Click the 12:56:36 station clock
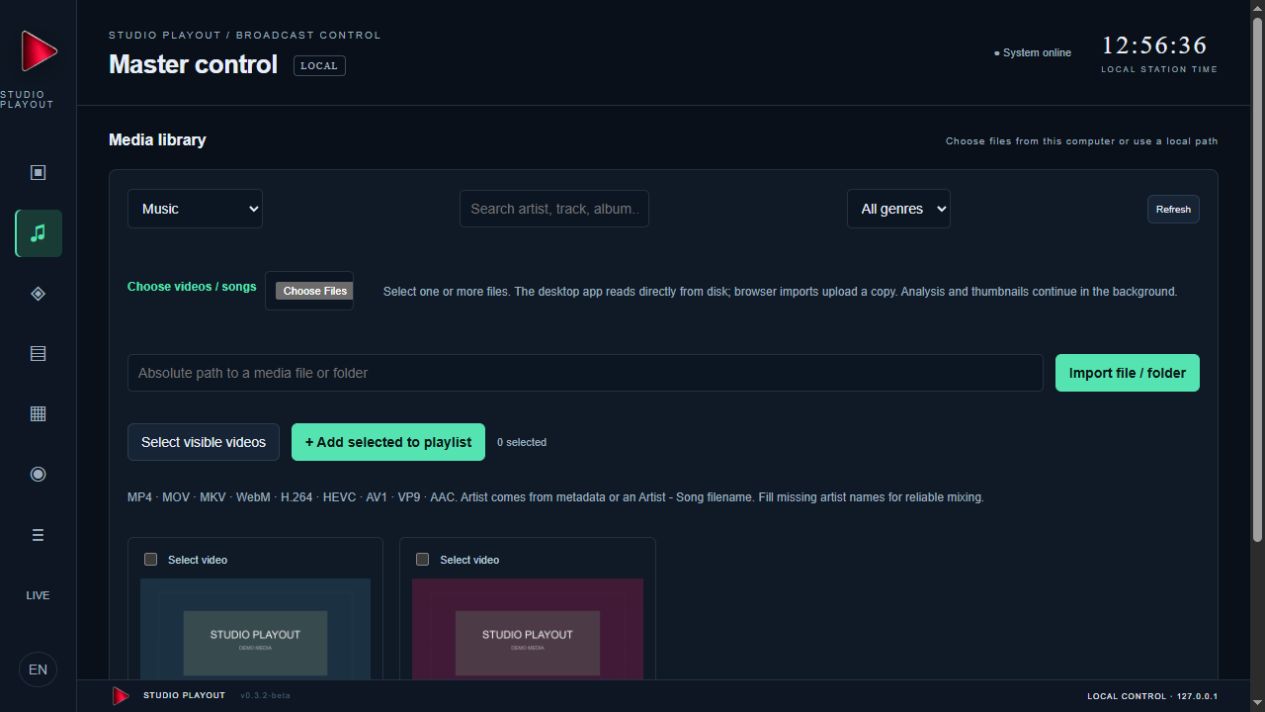The width and height of the screenshot is (1265, 712). pos(1155,46)
